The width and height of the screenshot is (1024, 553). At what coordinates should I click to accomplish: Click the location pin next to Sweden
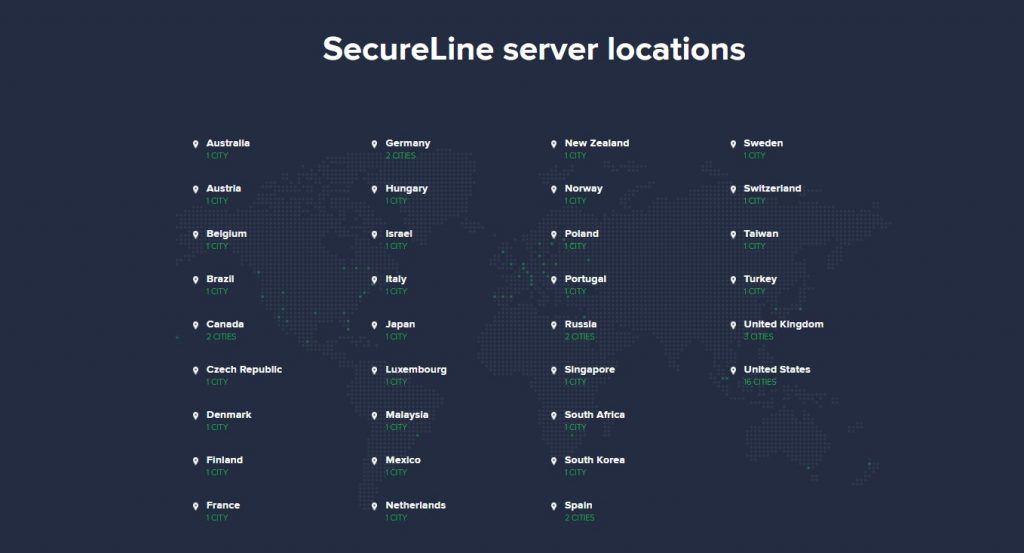[733, 144]
